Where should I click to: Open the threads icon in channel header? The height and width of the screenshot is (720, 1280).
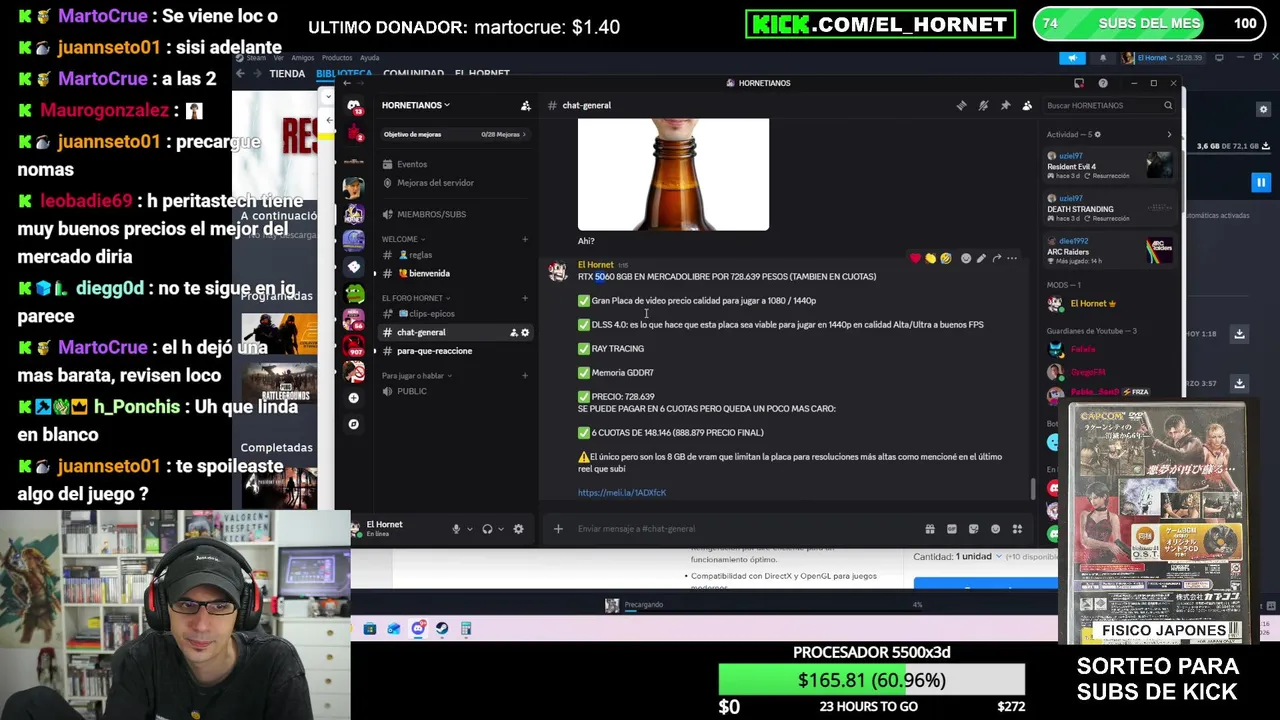tap(961, 105)
